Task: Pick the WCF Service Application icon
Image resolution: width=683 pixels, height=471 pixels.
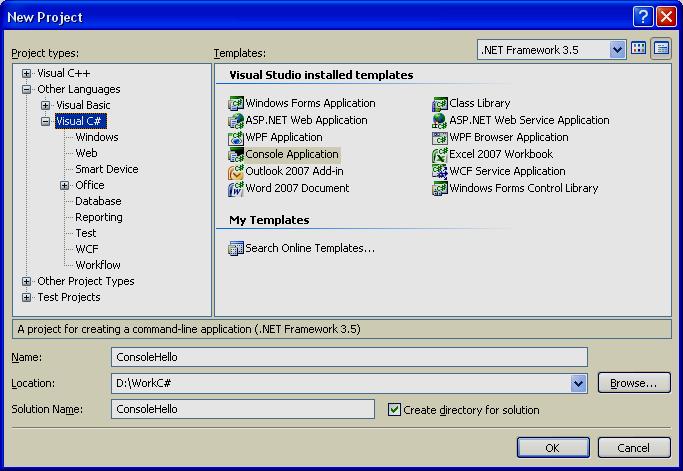Action: point(440,171)
